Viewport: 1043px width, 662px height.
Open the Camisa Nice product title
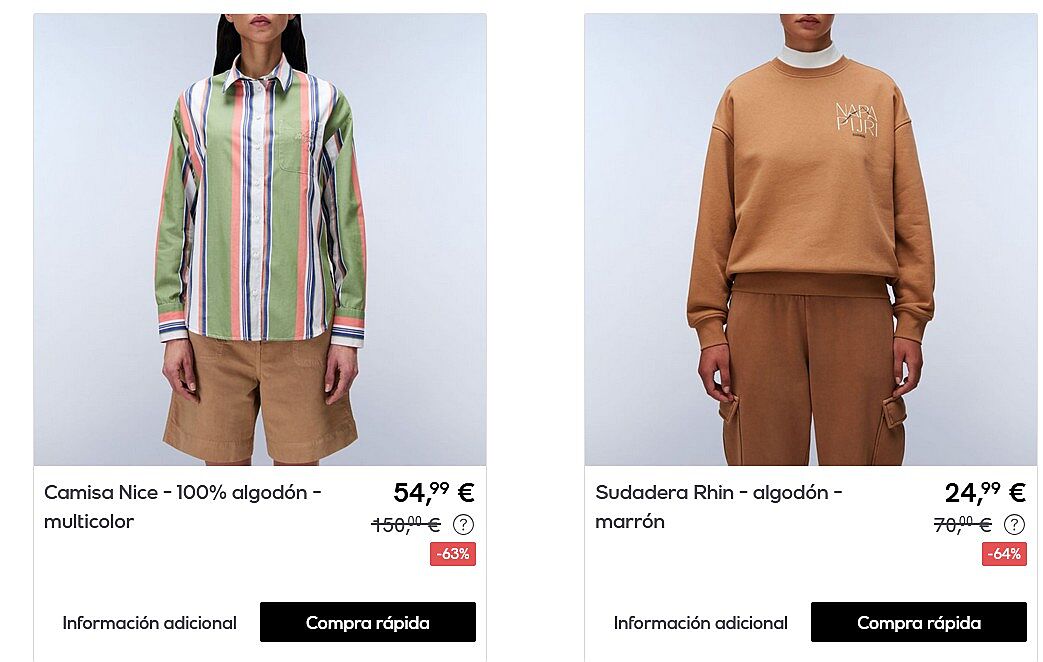183,507
